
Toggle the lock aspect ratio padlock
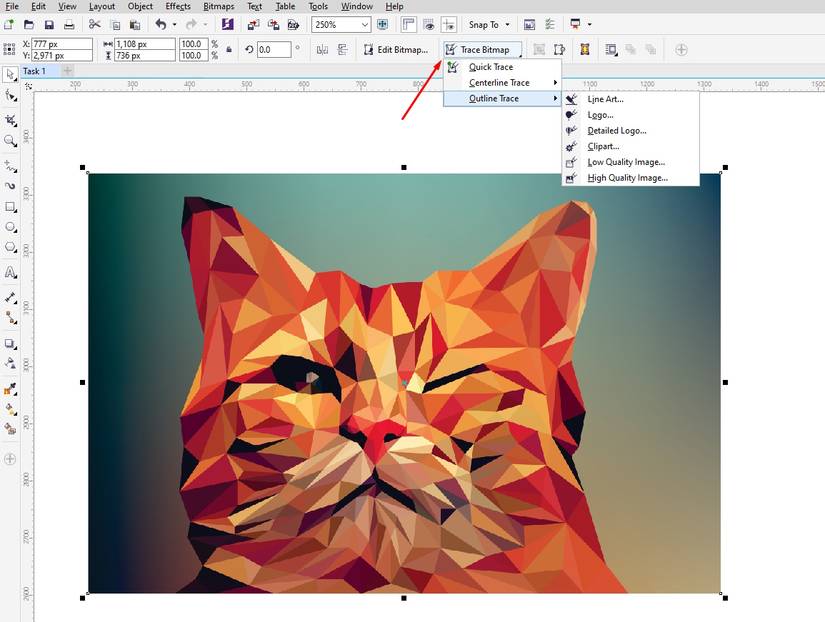tap(229, 49)
